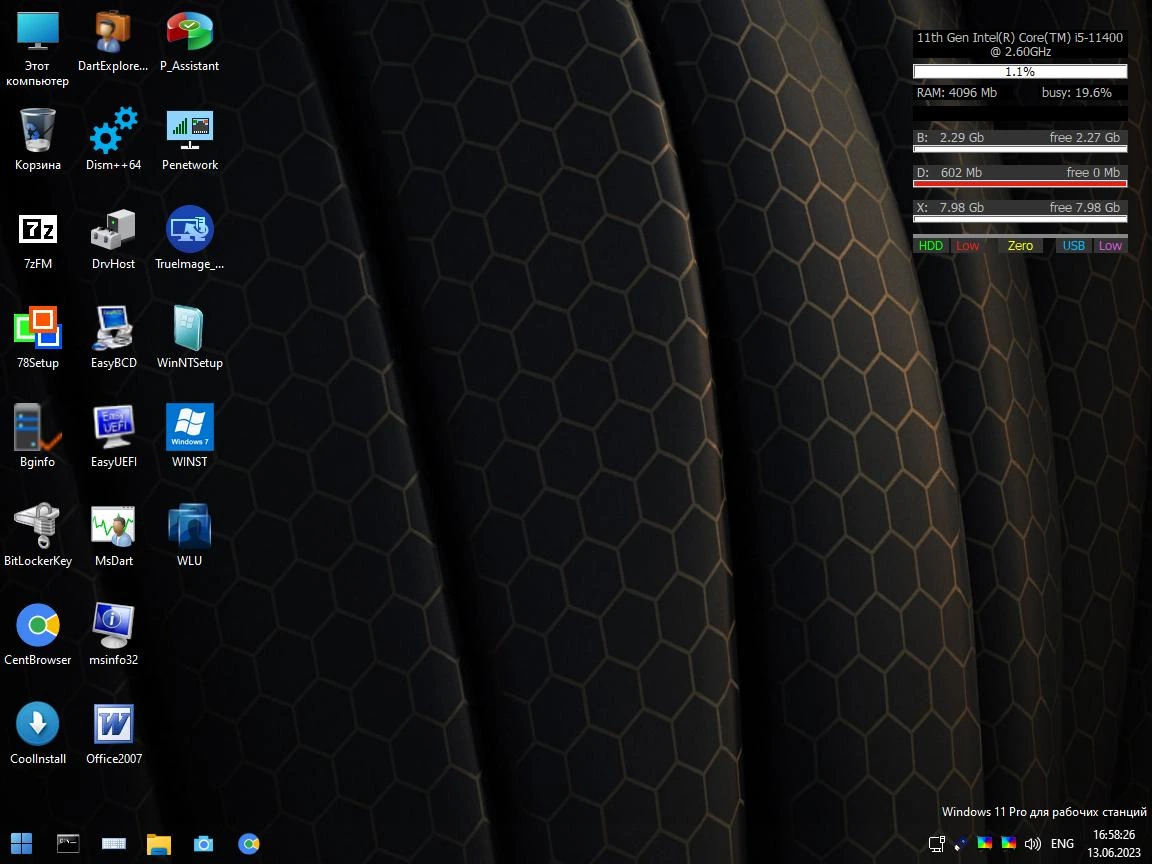Click the red Low label beside HDD
The image size is (1152, 864).
pos(968,245)
